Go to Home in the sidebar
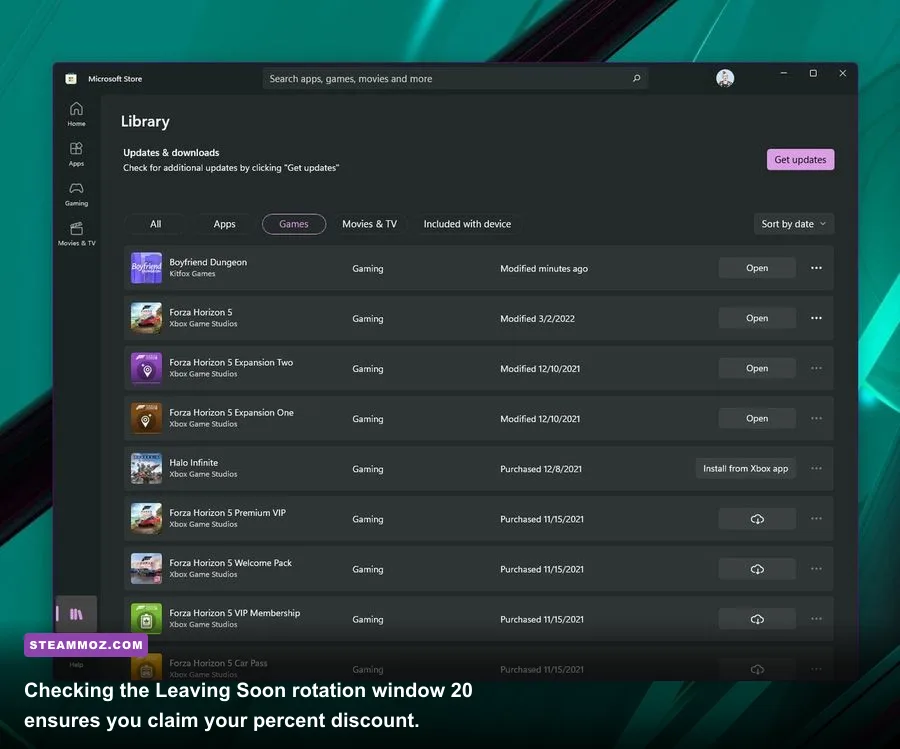 pyautogui.click(x=76, y=114)
